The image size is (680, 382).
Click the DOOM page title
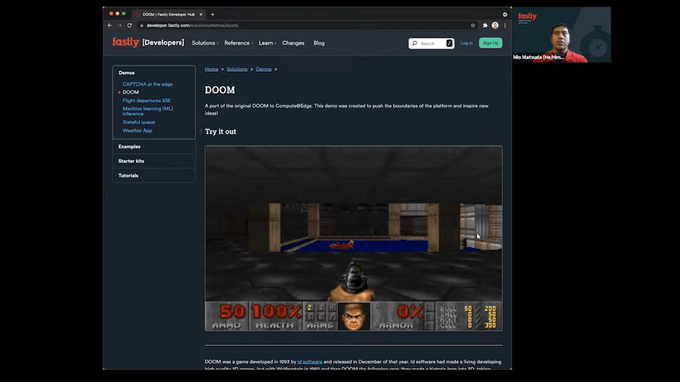[x=220, y=90]
